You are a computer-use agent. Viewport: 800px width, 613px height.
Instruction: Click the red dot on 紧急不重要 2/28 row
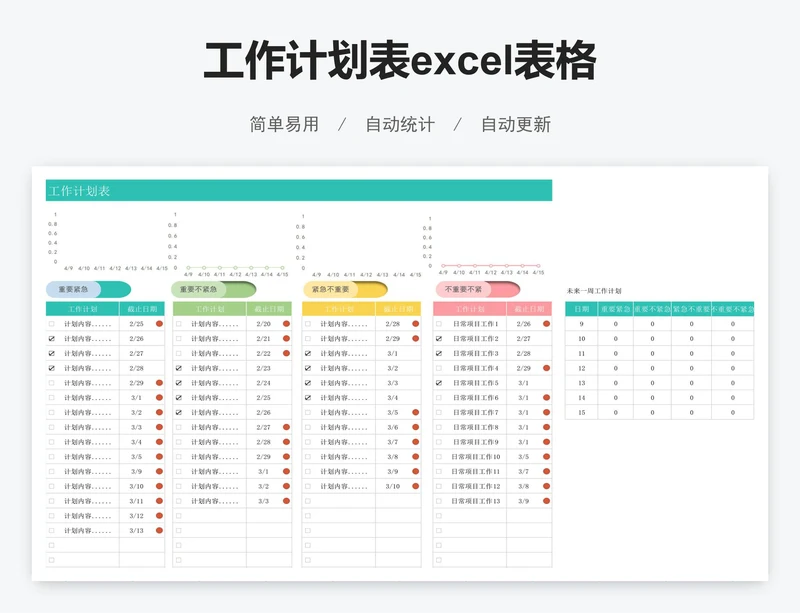coord(415,324)
